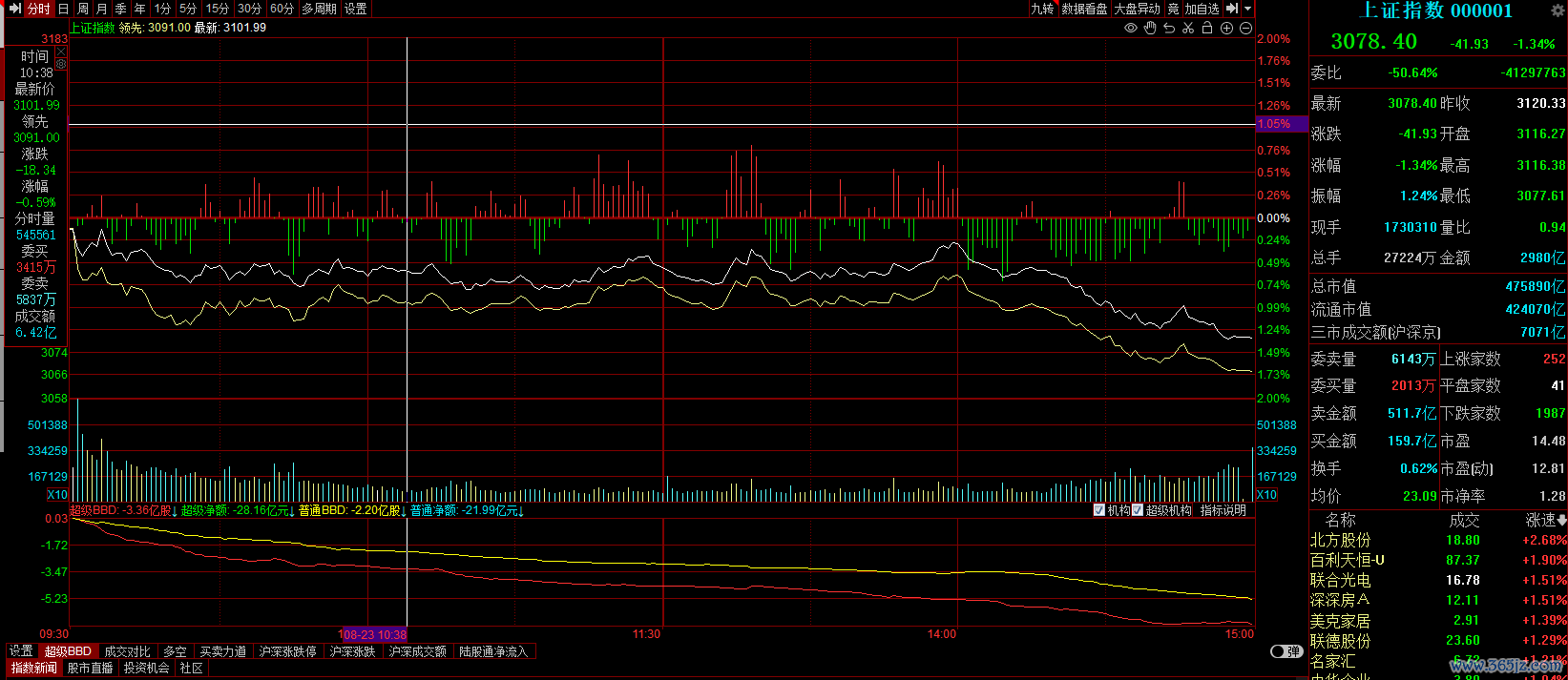This screenshot has height=680, width=1568.
Task: Select the 季 quarterly period tab
Action: click(121, 9)
